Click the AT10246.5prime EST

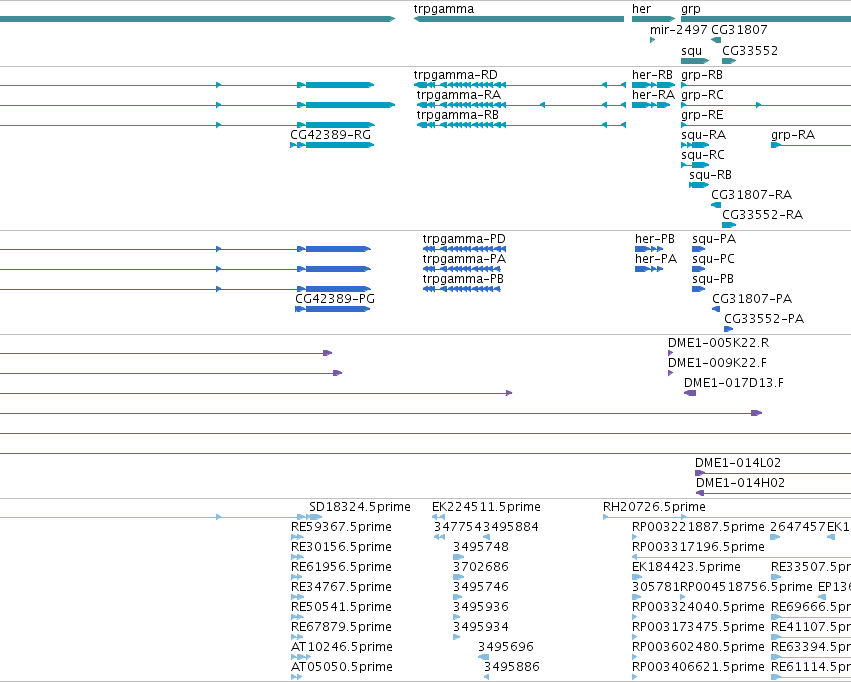click(301, 658)
